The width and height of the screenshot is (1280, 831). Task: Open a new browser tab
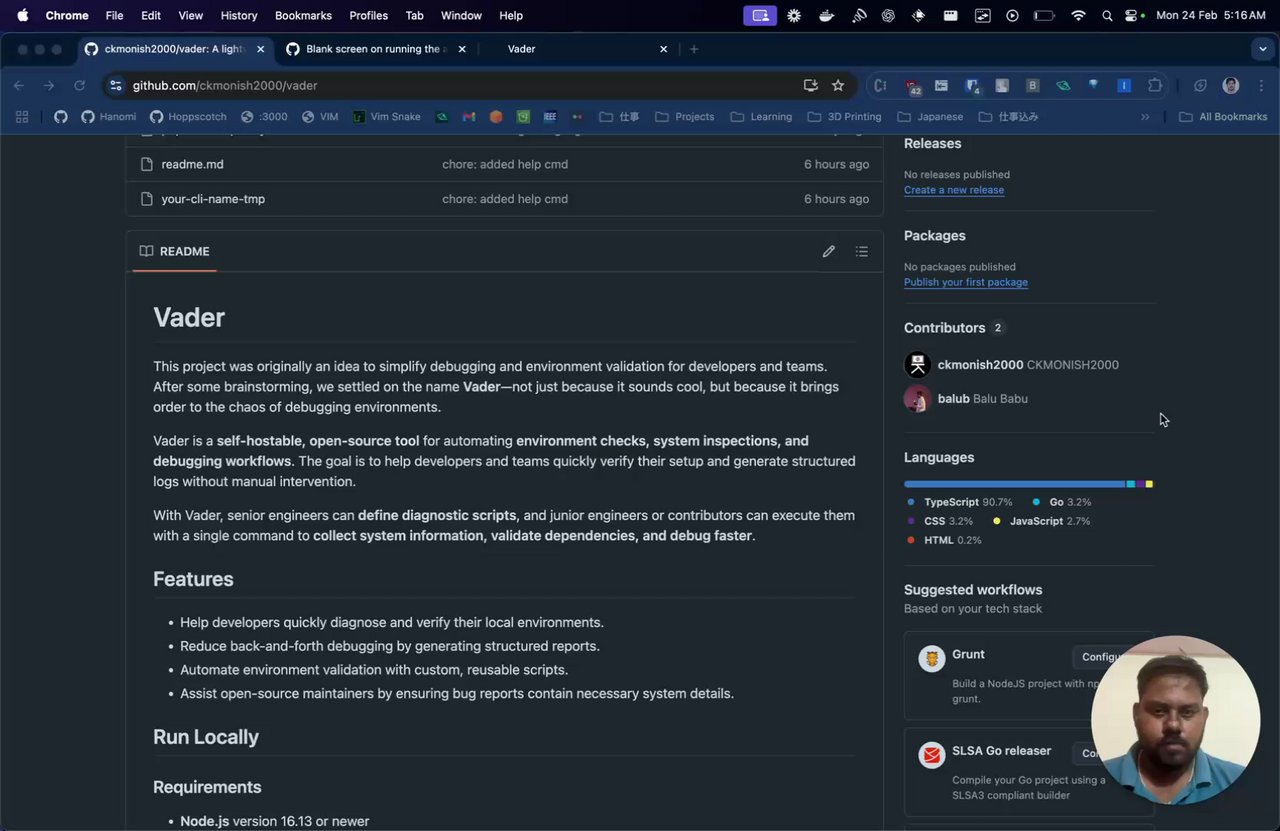(x=694, y=49)
